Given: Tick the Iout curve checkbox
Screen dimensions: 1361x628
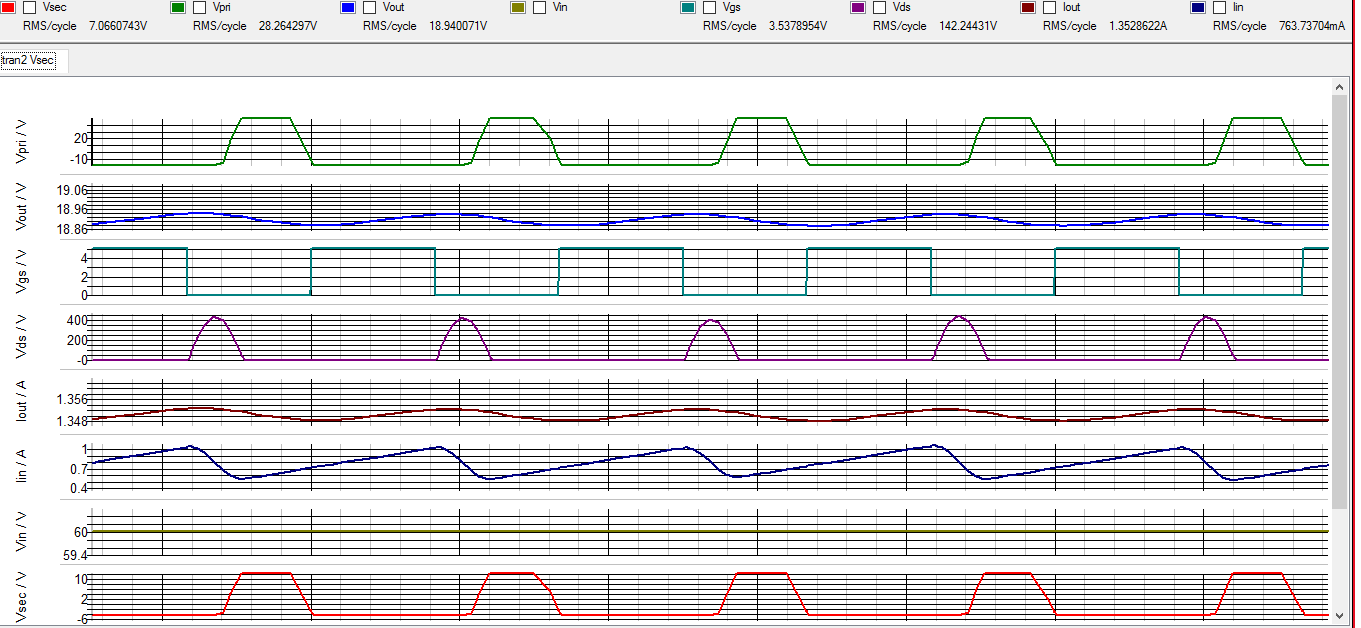Looking at the screenshot, I should pyautogui.click(x=1049, y=7).
